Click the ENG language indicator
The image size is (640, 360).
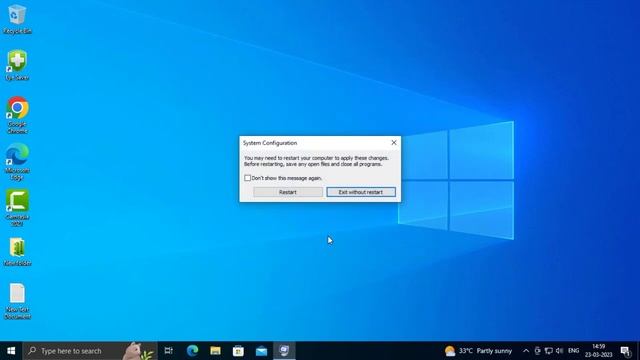point(573,351)
